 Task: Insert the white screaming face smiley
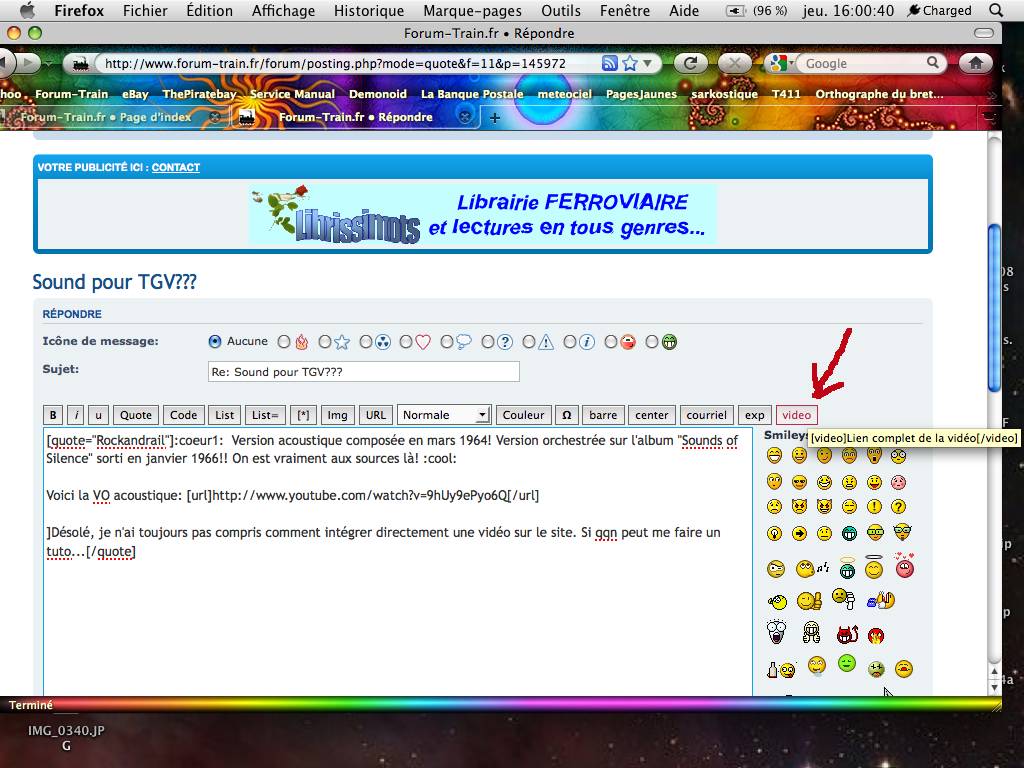(776, 632)
